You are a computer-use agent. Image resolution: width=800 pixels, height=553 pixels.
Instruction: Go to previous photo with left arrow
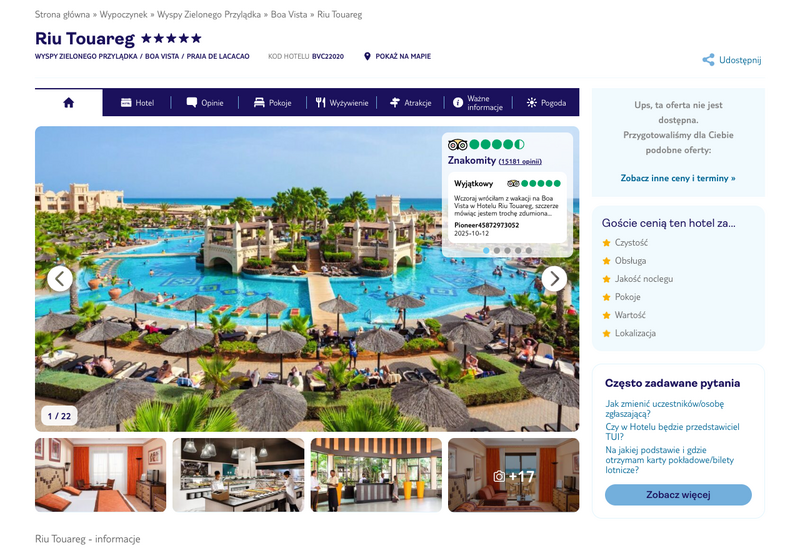click(x=60, y=279)
